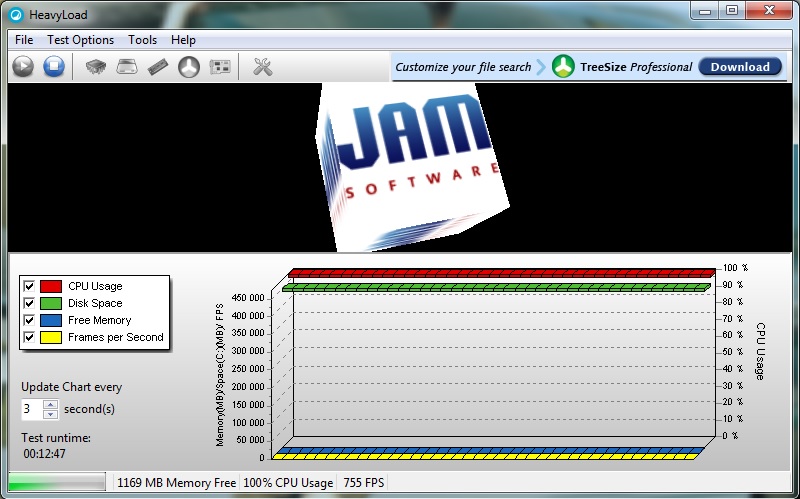800x499 pixels.
Task: Click the test runtime value 00:12:47
Action: pos(44,454)
